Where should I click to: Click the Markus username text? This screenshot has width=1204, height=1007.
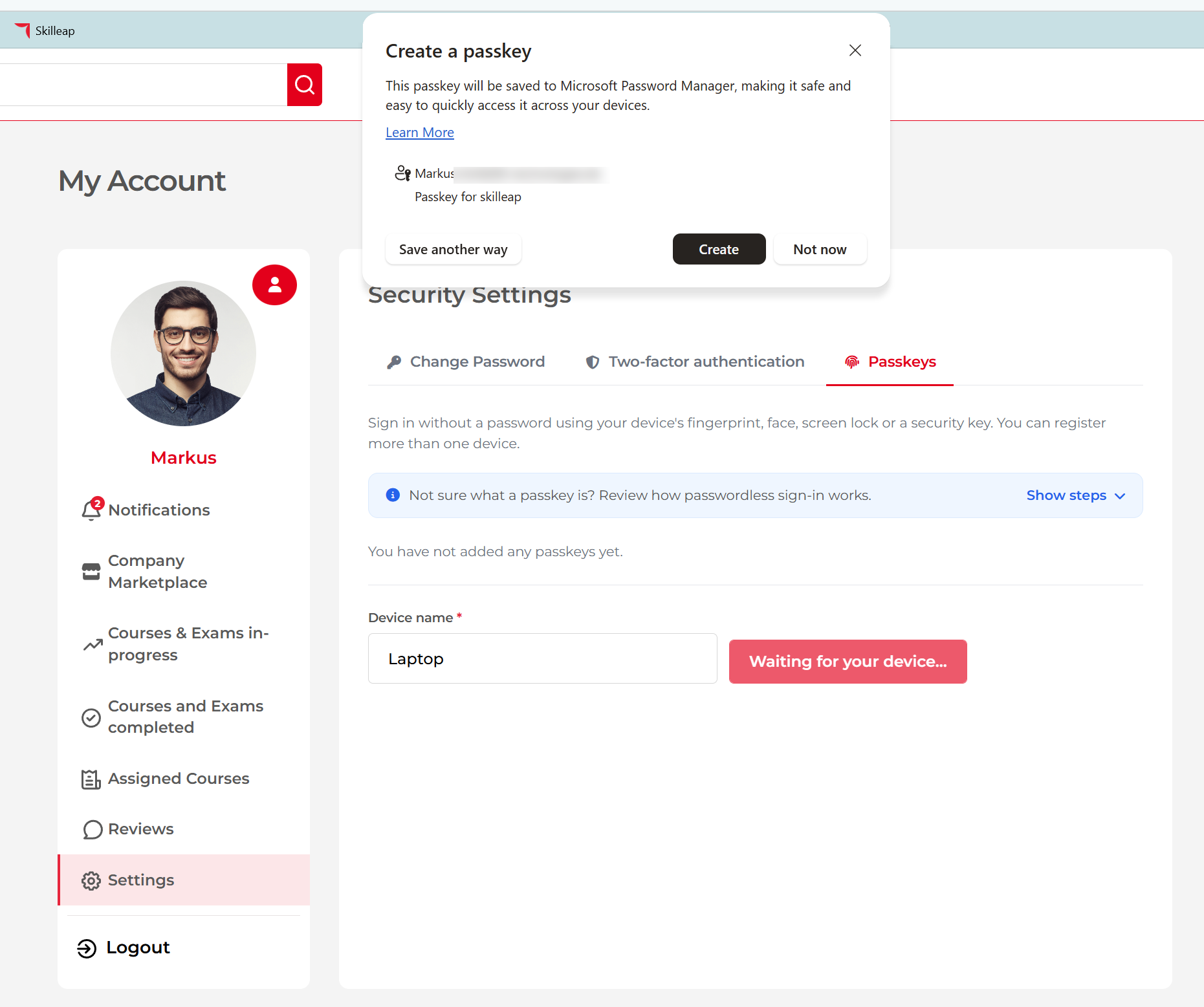tap(184, 457)
